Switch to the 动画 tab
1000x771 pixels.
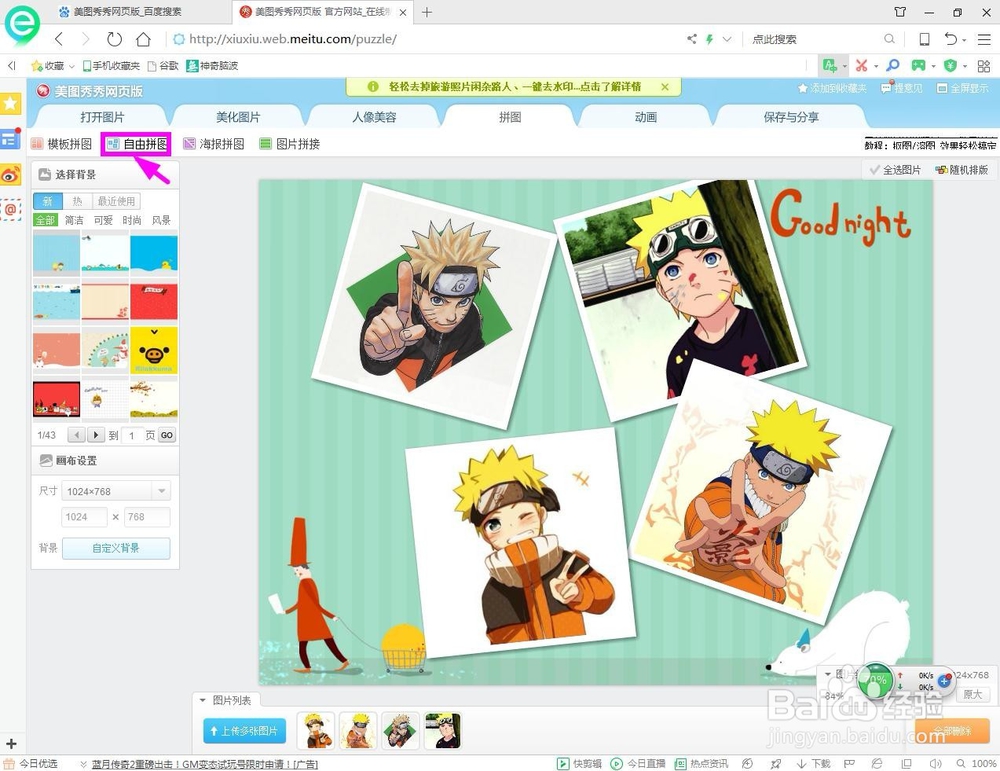click(645, 117)
